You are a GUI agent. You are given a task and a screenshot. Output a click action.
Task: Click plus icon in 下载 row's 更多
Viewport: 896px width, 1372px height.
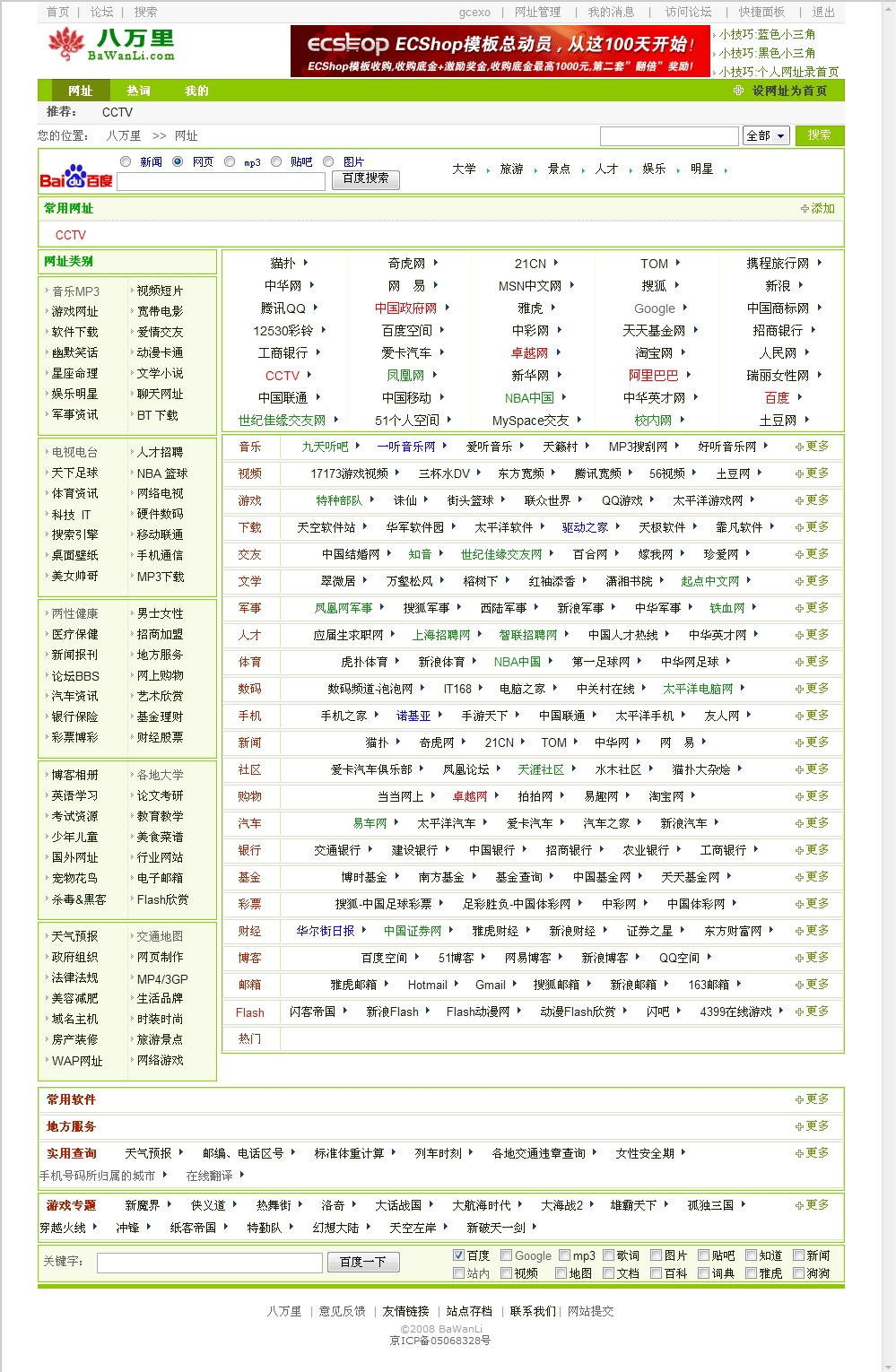[x=799, y=527]
